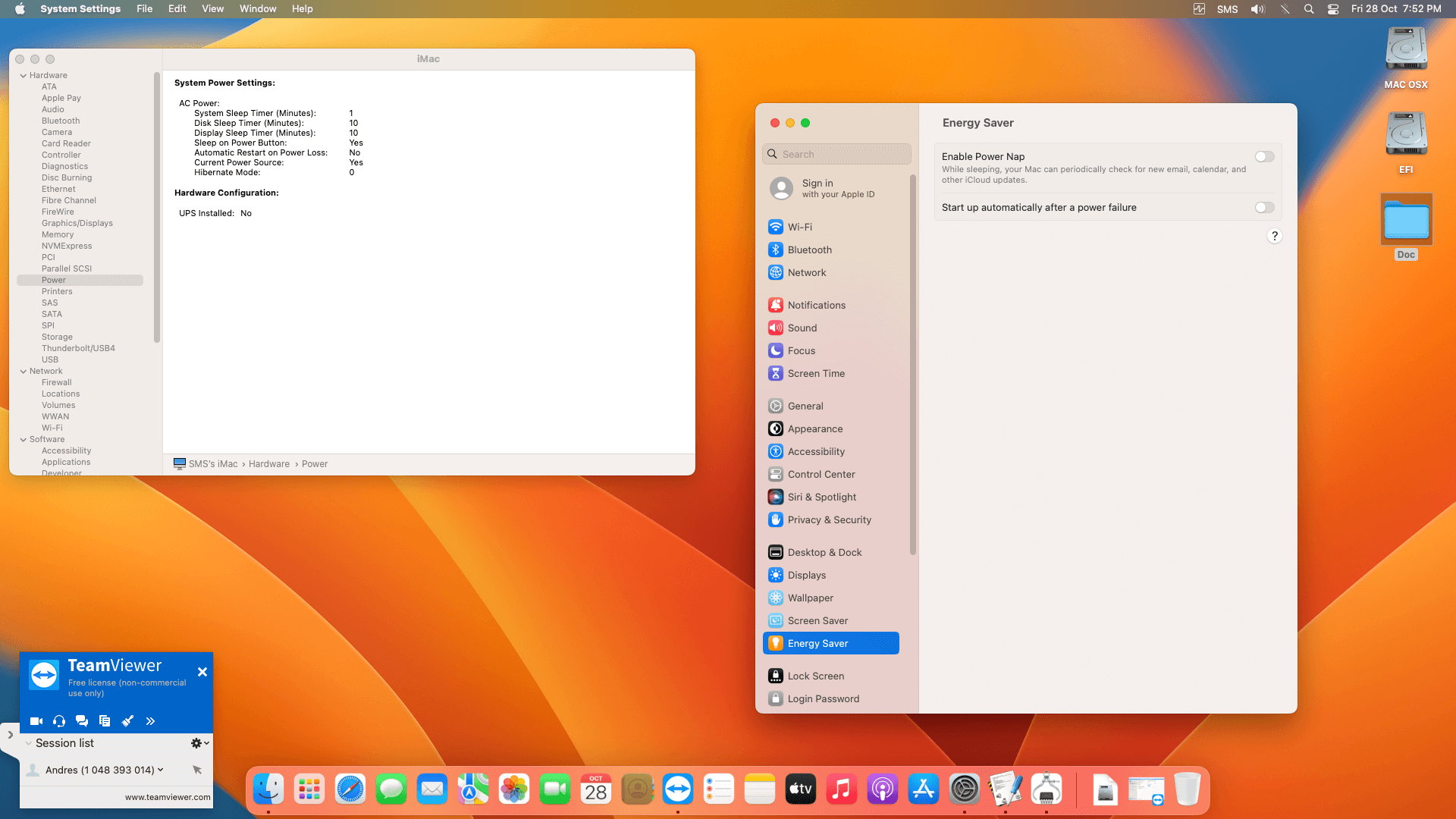Click the TeamViewer file transfer icon
Viewport: 1456px width, 819px height.
point(105,721)
